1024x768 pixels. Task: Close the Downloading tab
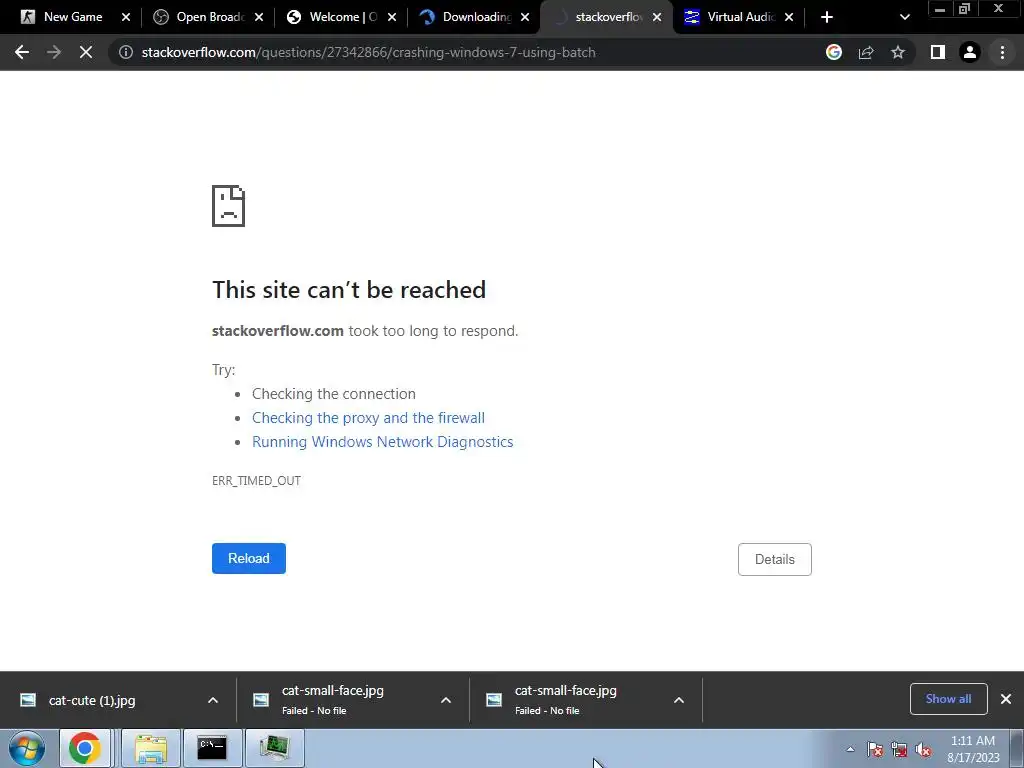(x=525, y=17)
